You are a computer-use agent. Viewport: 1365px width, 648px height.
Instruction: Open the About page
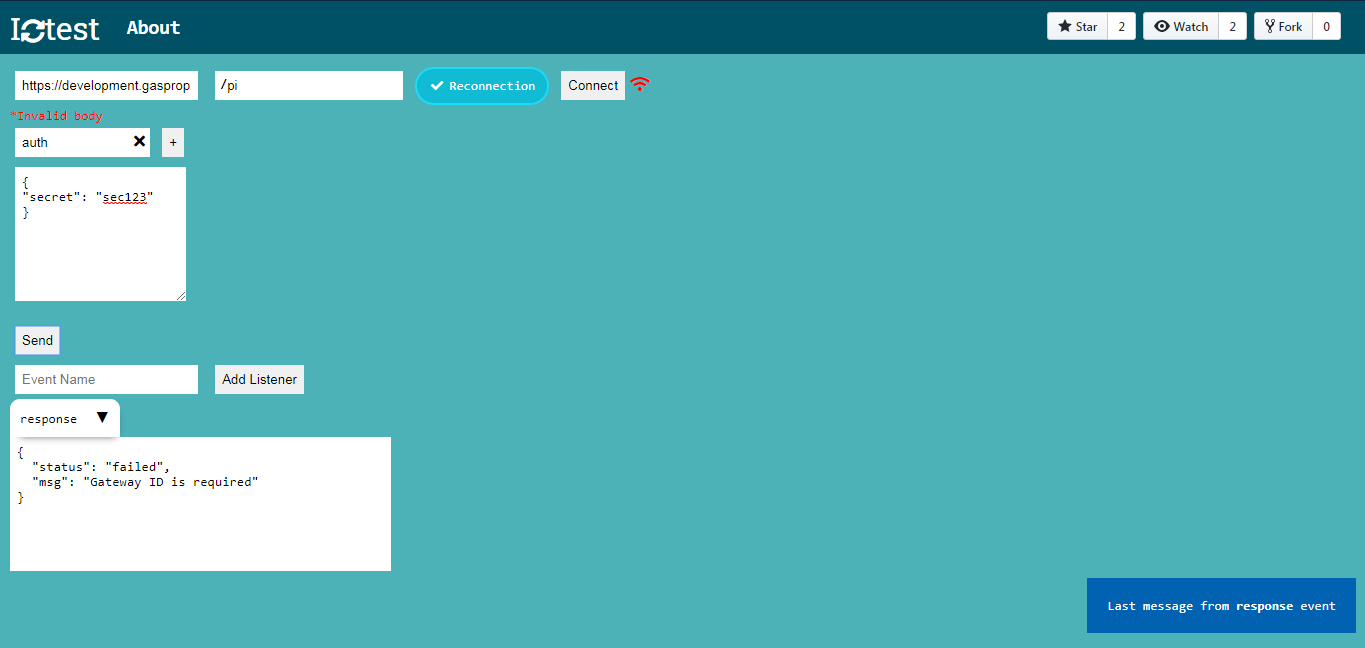coord(152,27)
